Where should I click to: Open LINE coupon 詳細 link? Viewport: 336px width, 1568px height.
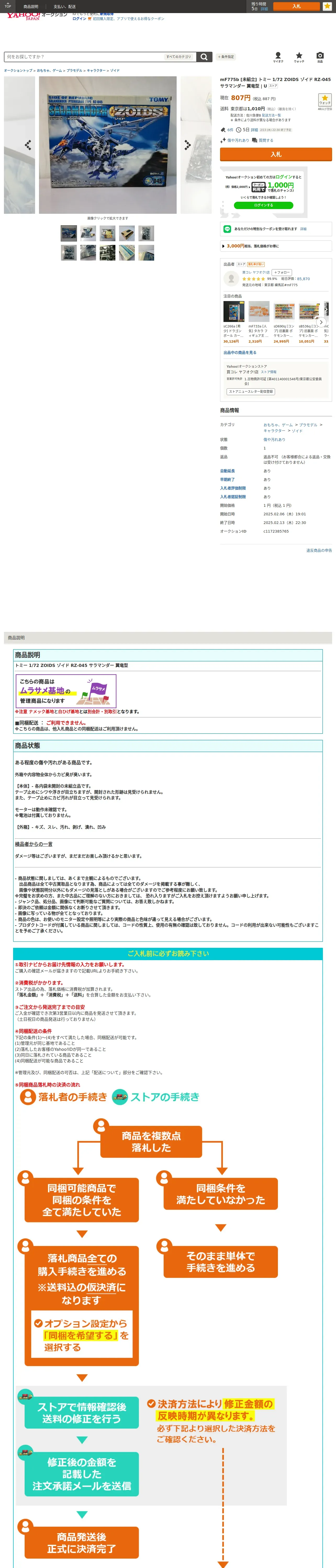tap(303, 229)
